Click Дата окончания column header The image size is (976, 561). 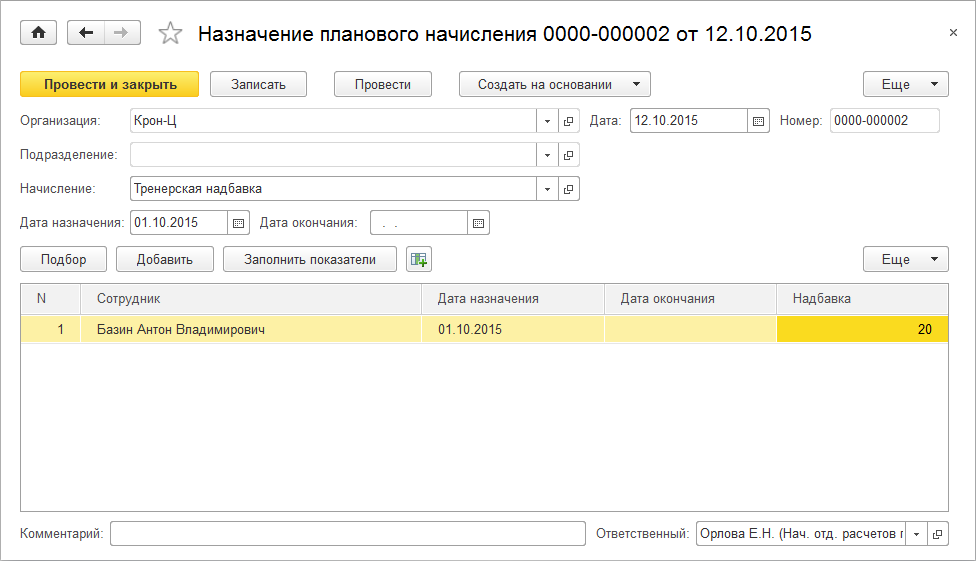pos(690,298)
